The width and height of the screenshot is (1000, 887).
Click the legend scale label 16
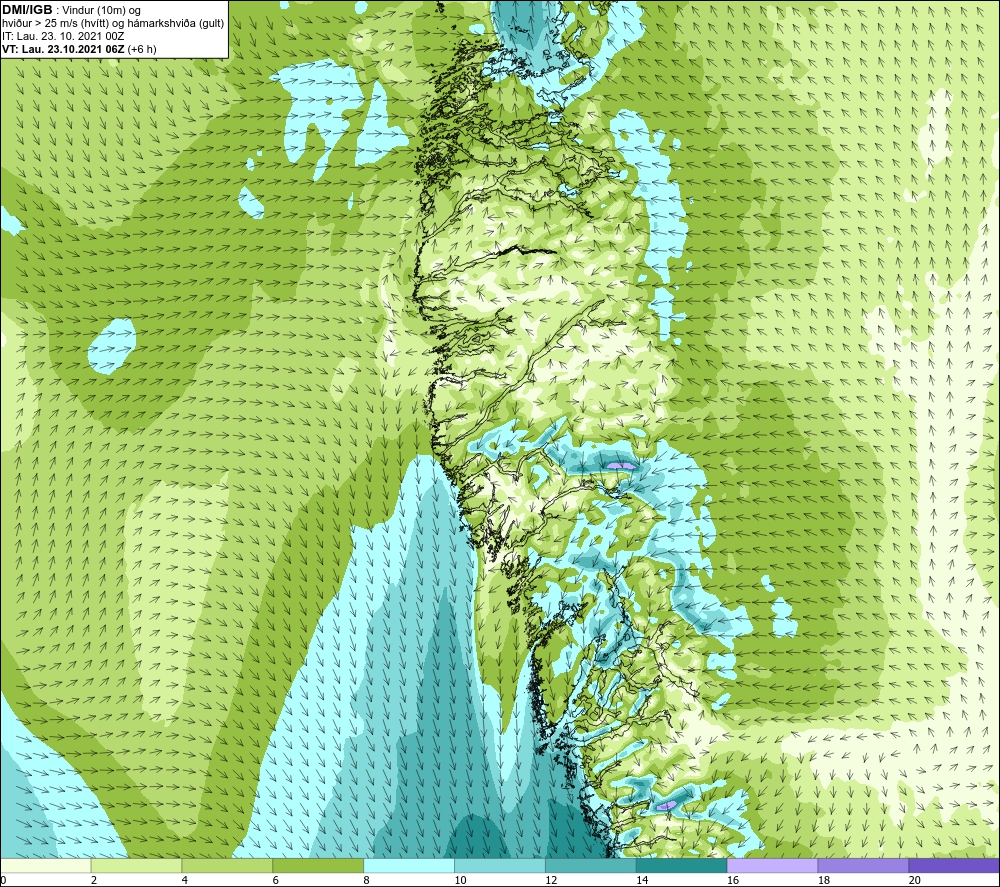[x=733, y=880]
